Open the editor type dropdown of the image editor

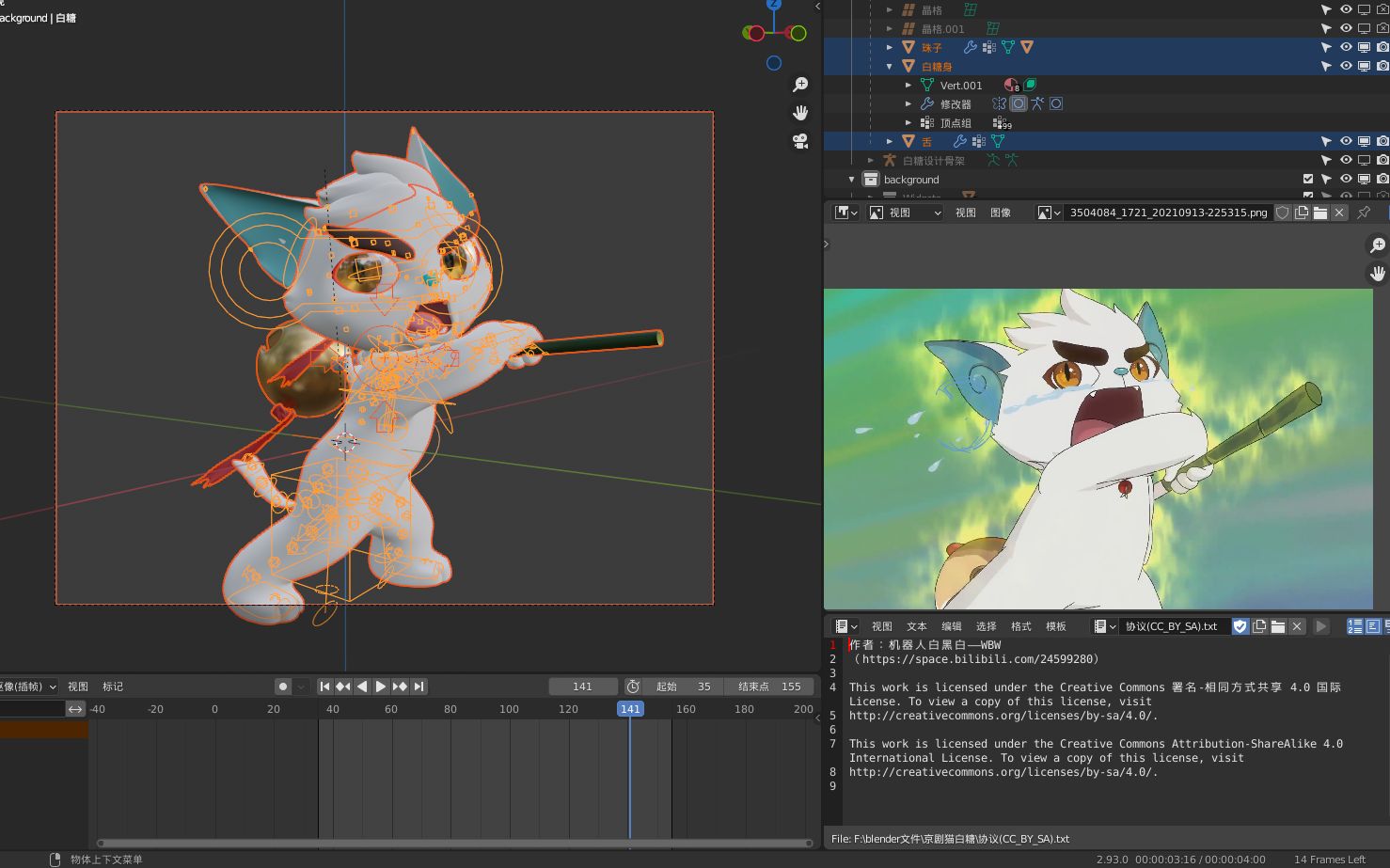point(844,212)
